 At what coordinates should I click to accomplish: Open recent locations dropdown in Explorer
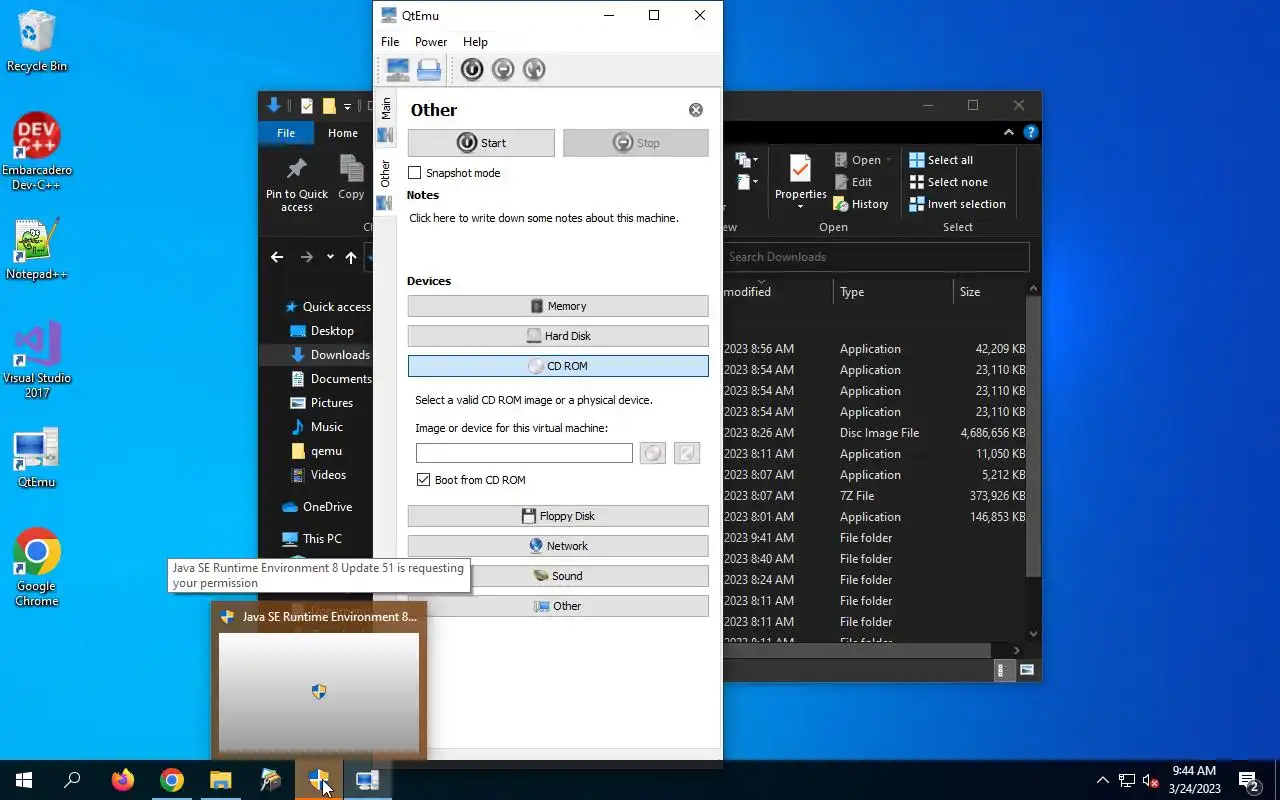(x=330, y=257)
